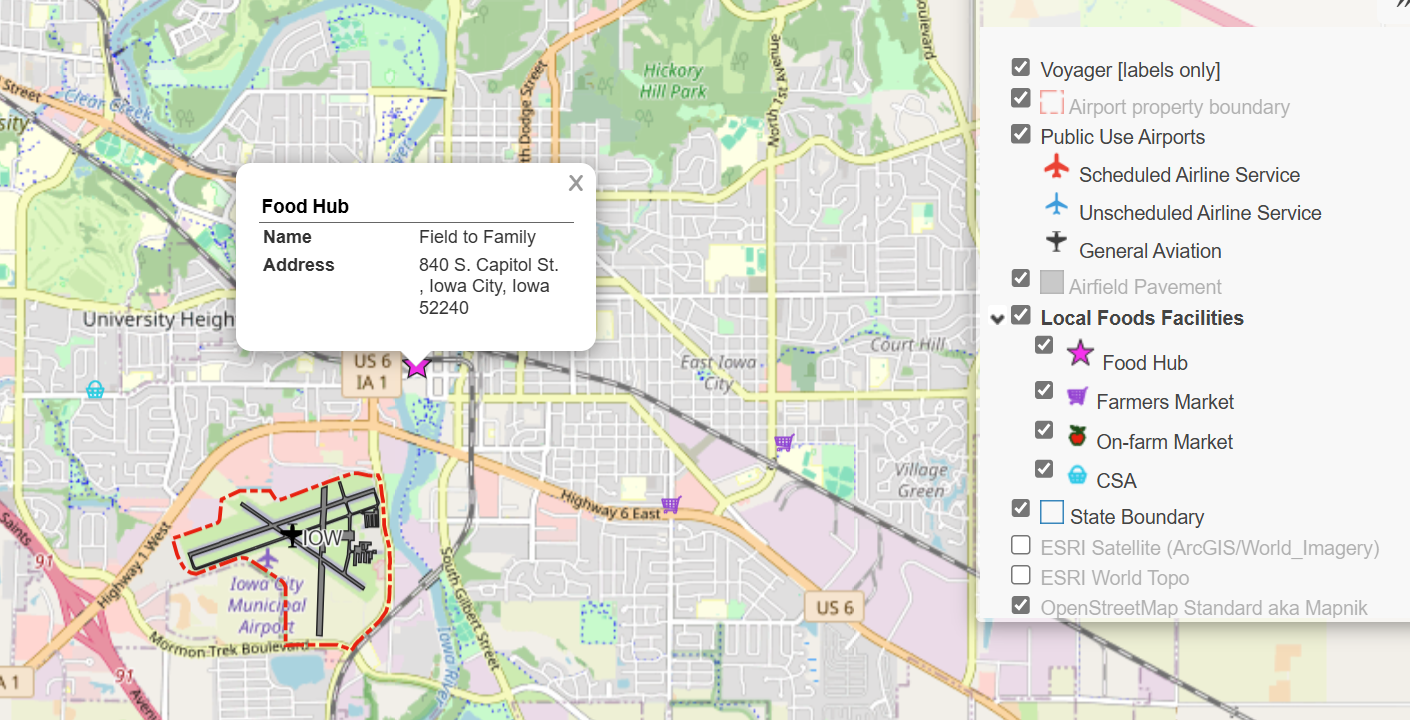The width and height of the screenshot is (1410, 720).
Task: Click the Food Hub pink star legend icon
Action: point(1079,355)
